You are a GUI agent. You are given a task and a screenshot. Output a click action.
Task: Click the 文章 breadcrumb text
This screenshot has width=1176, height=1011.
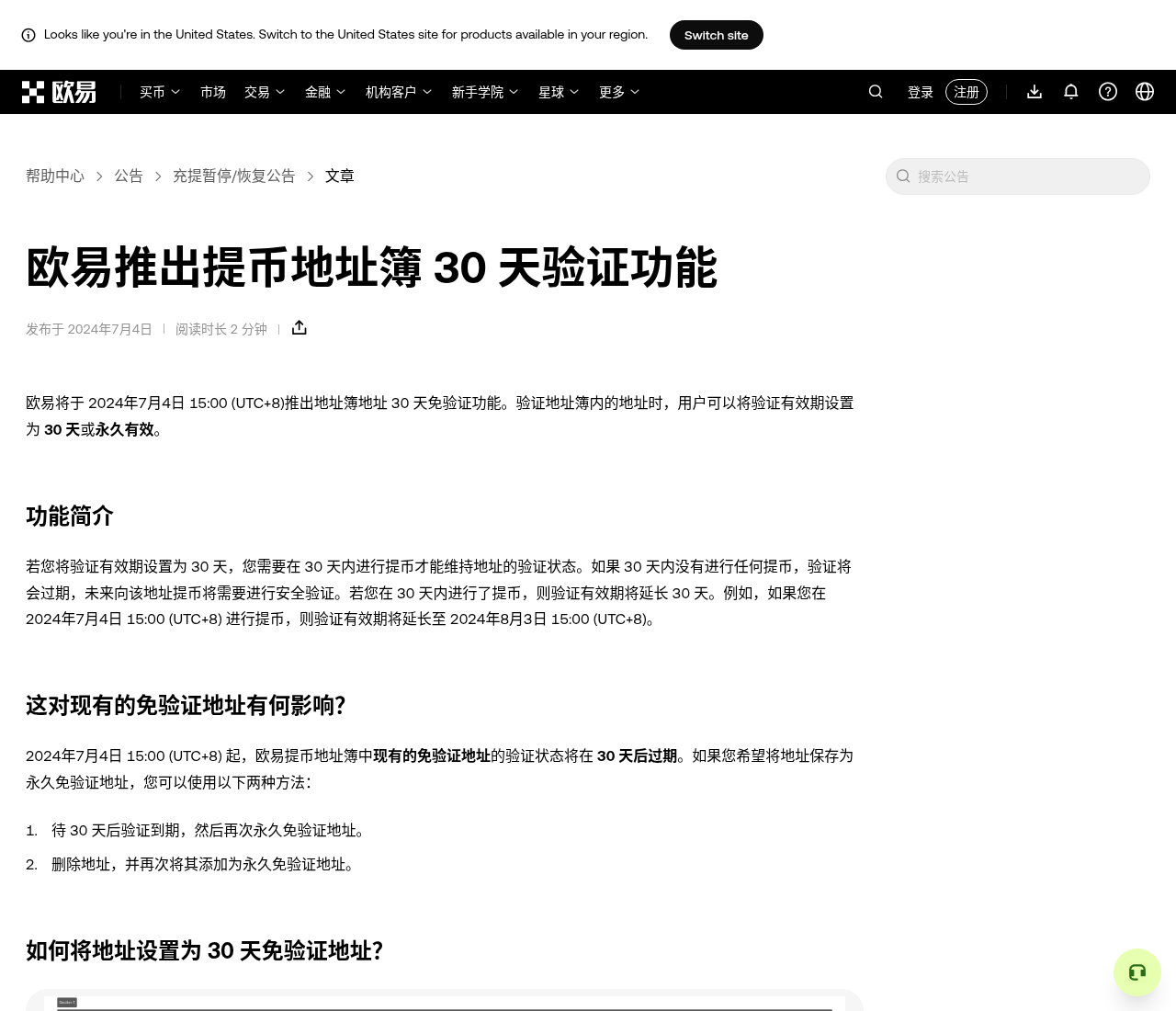pos(340,176)
